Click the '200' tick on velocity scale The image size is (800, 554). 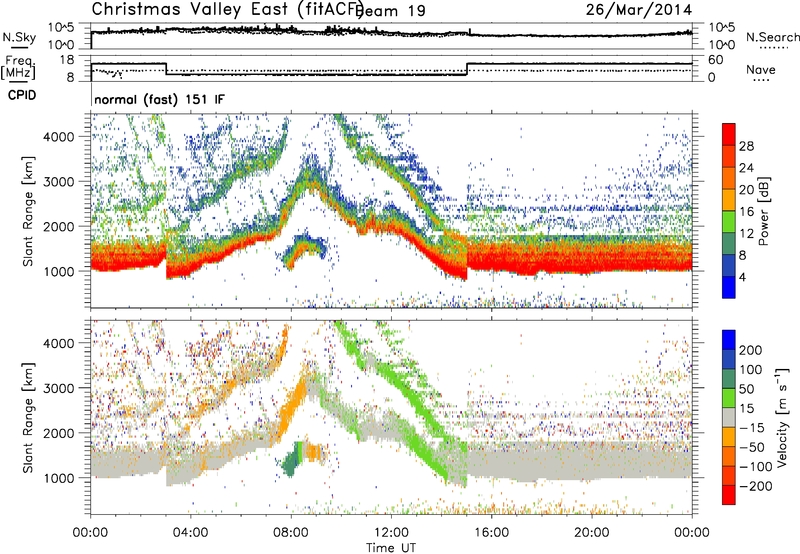[751, 350]
